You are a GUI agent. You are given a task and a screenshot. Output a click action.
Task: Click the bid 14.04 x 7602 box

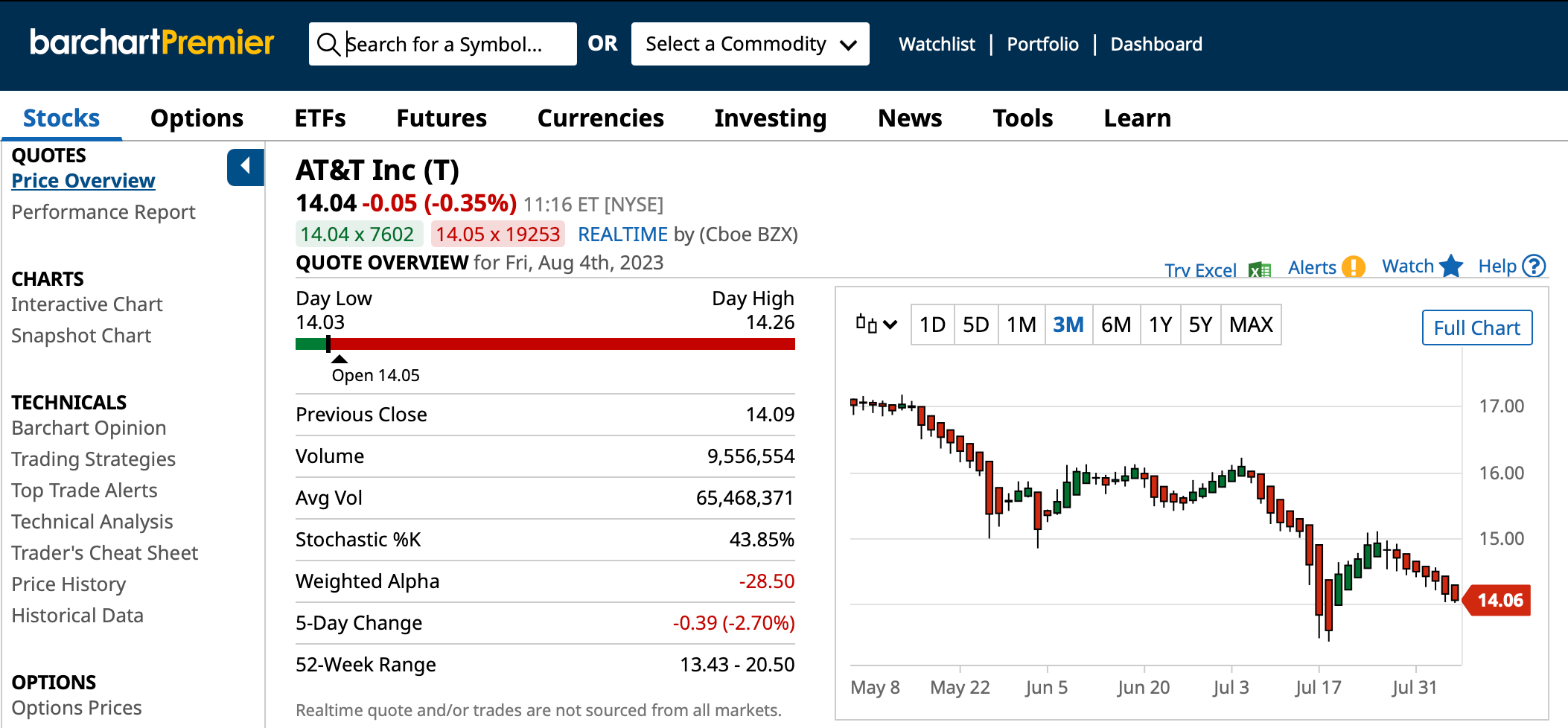[x=359, y=234]
